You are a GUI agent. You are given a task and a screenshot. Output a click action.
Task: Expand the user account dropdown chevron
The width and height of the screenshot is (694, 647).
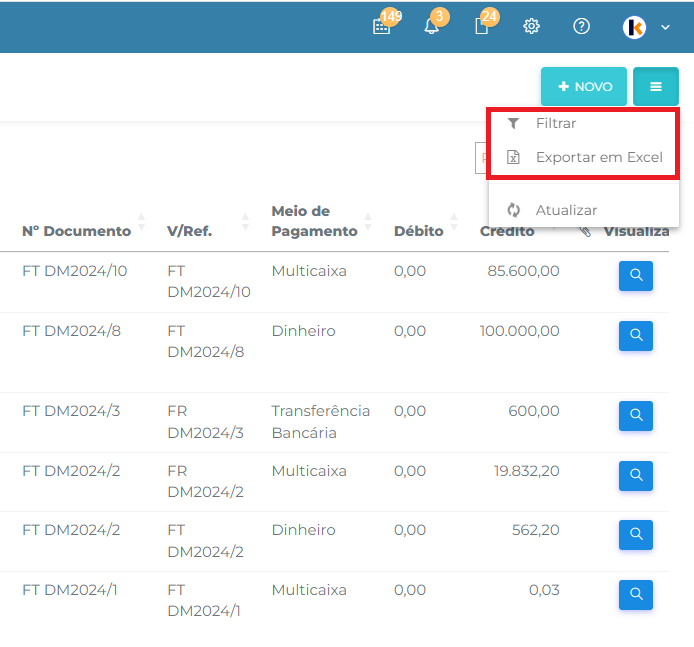click(x=665, y=27)
